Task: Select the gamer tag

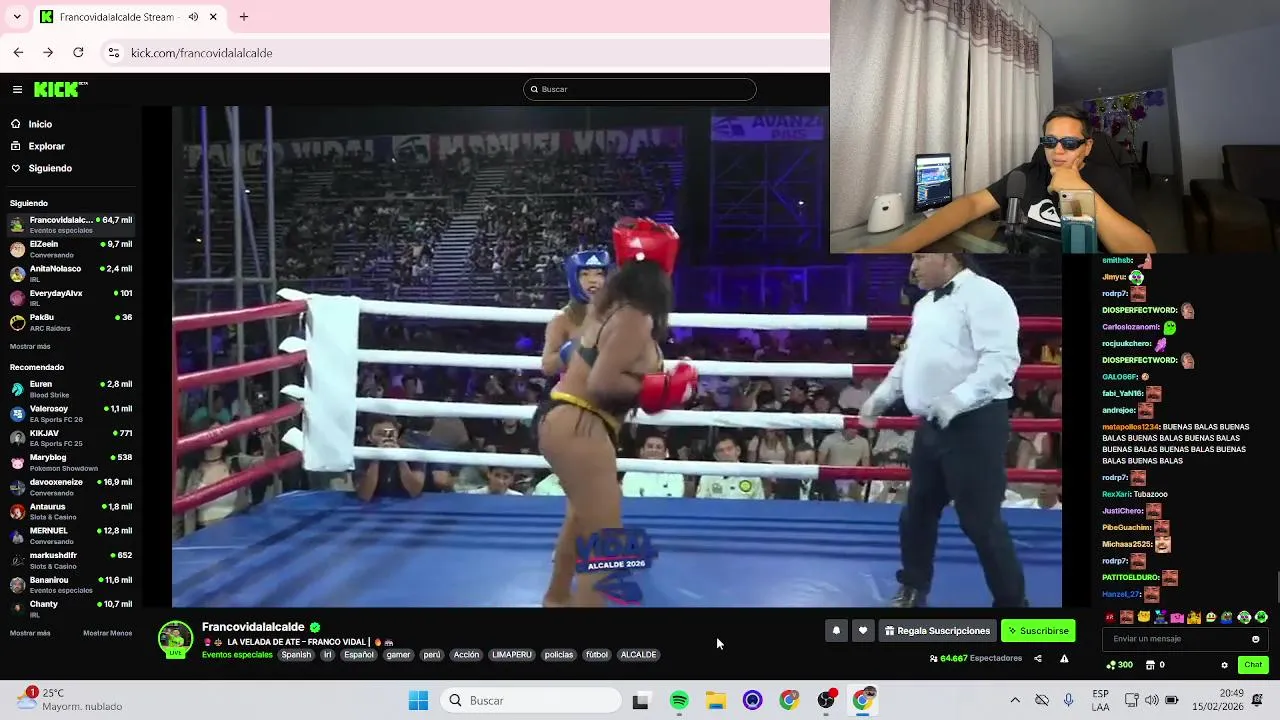Action: (398, 655)
